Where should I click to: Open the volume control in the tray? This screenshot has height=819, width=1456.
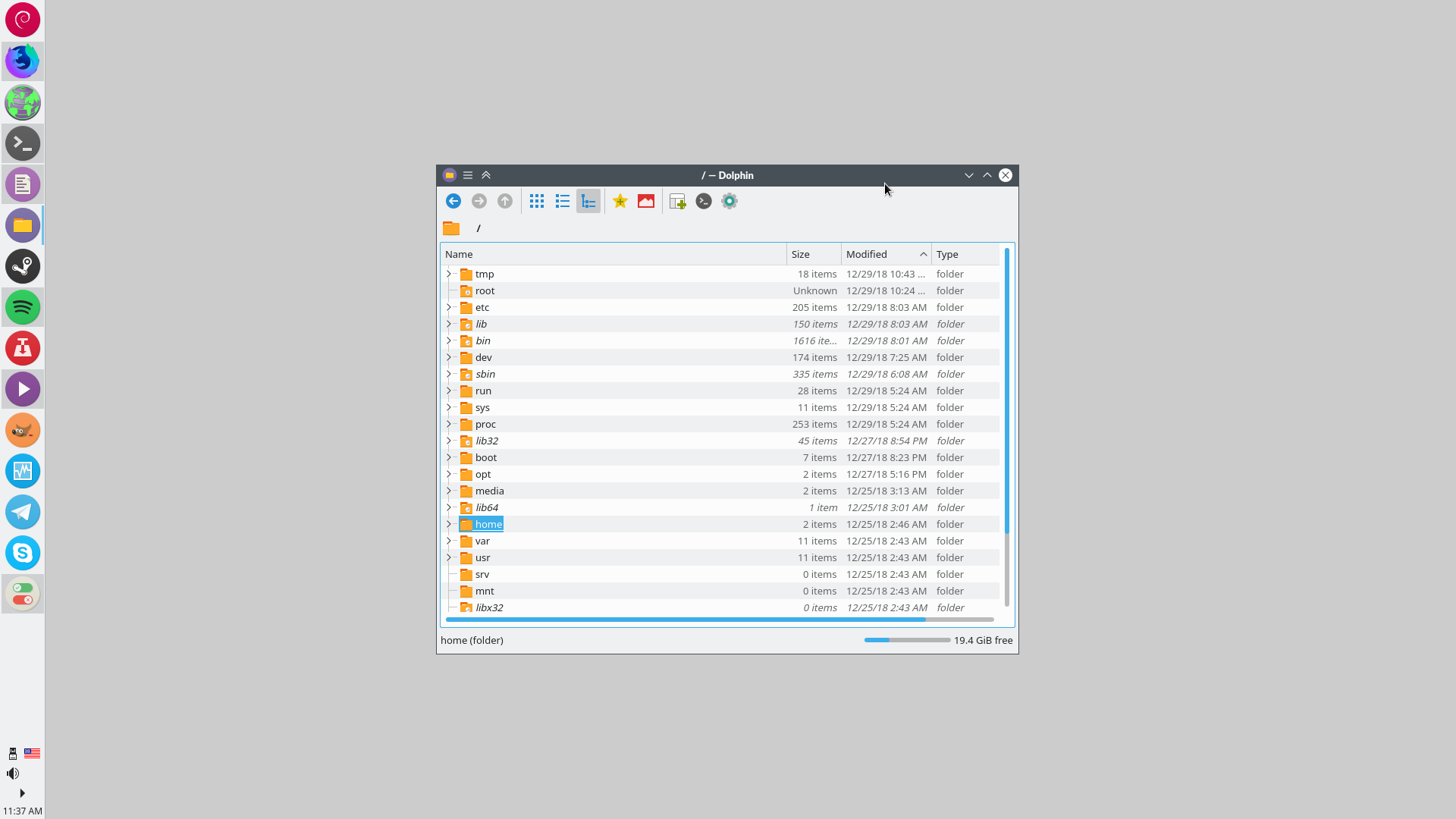(13, 773)
